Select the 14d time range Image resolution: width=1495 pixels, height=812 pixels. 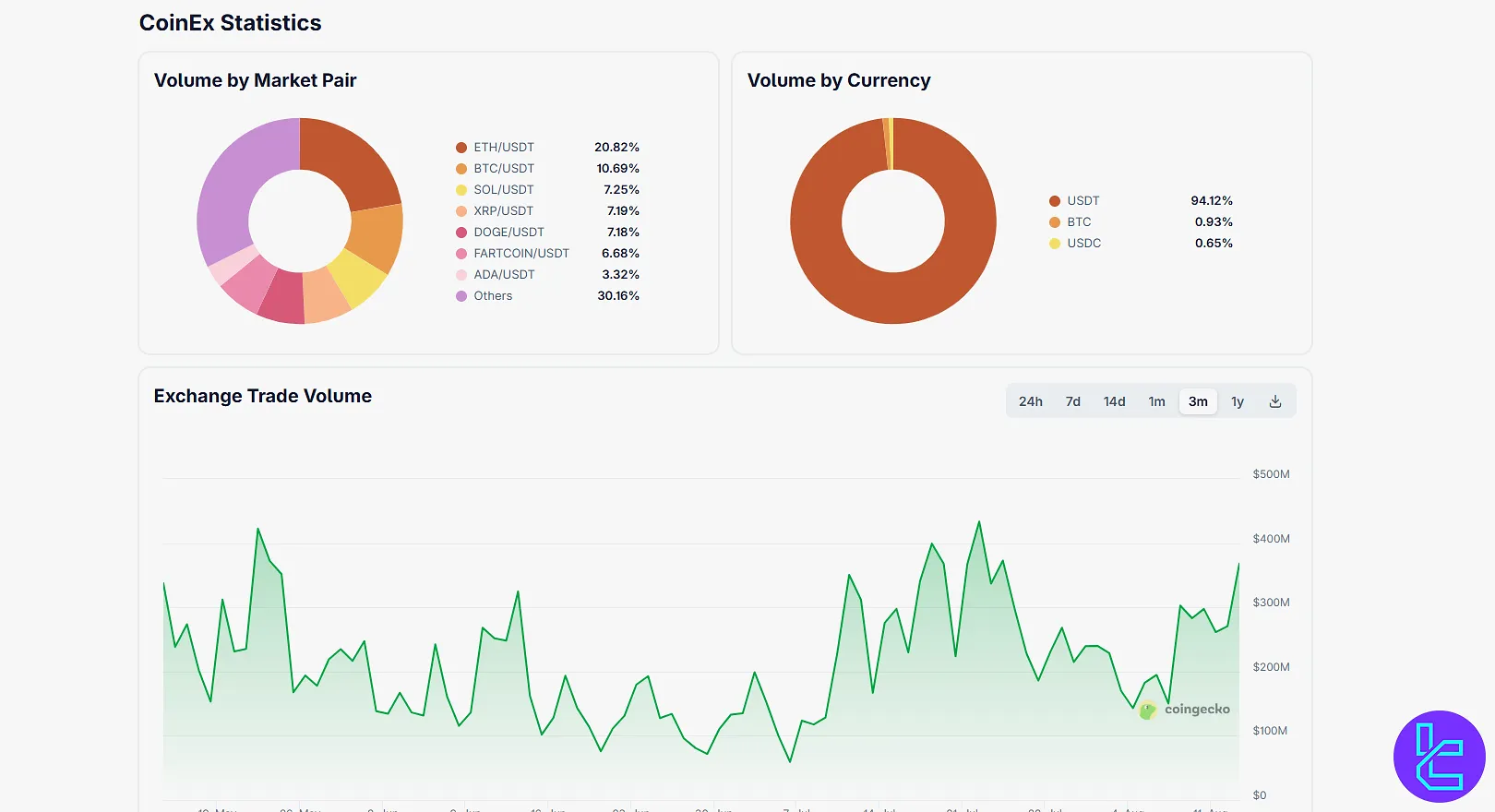coord(1115,401)
